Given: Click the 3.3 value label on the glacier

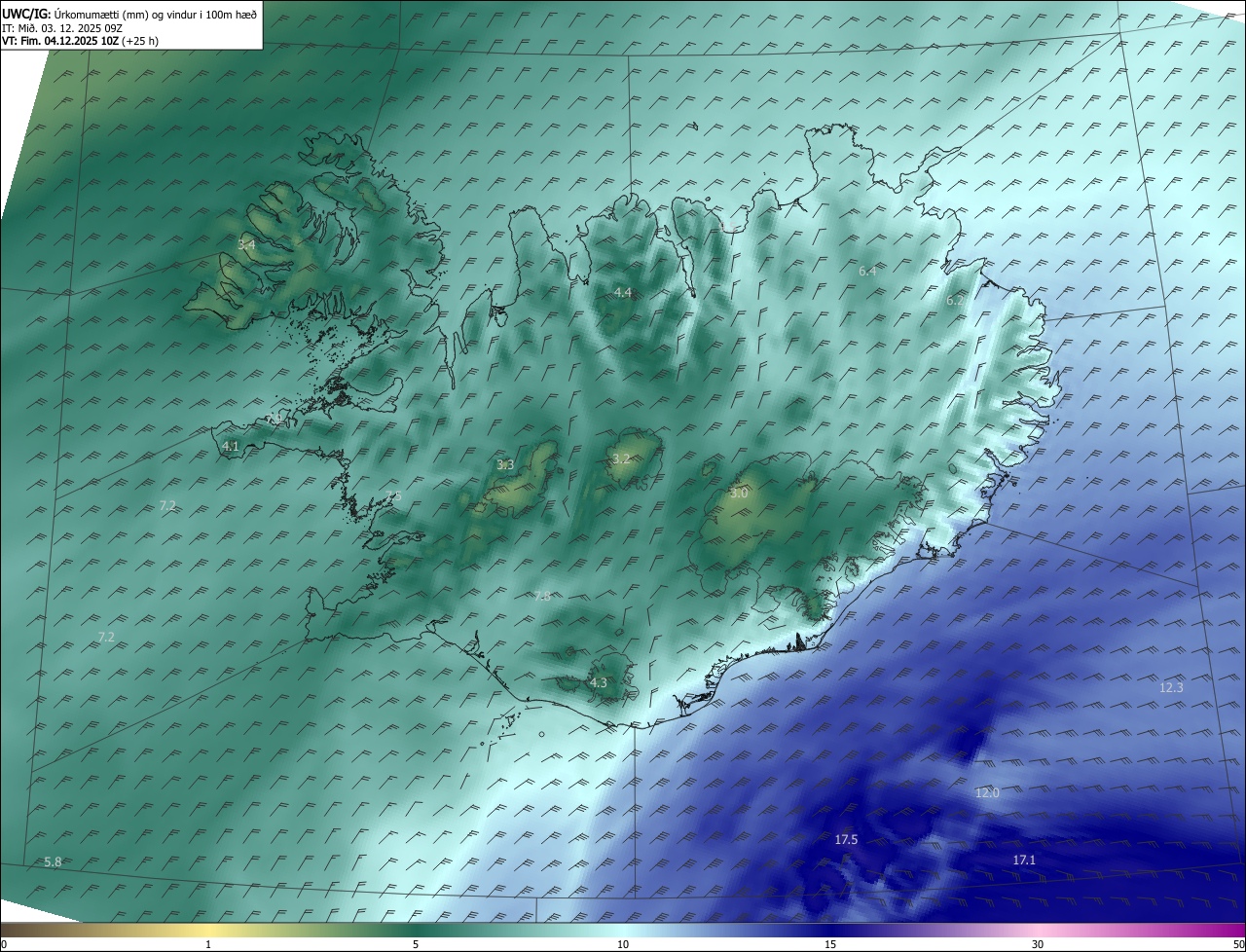Looking at the screenshot, I should point(505,465).
